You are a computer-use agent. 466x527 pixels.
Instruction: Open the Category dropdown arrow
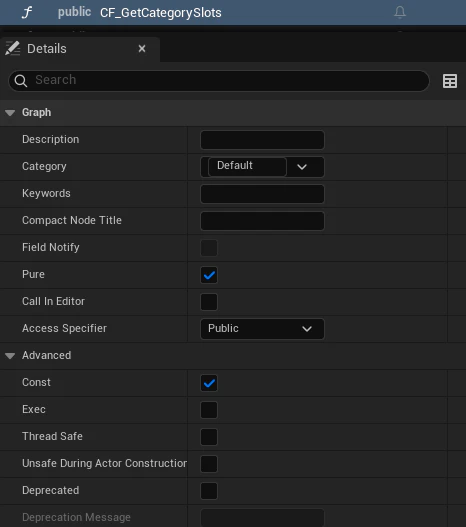coord(302,167)
